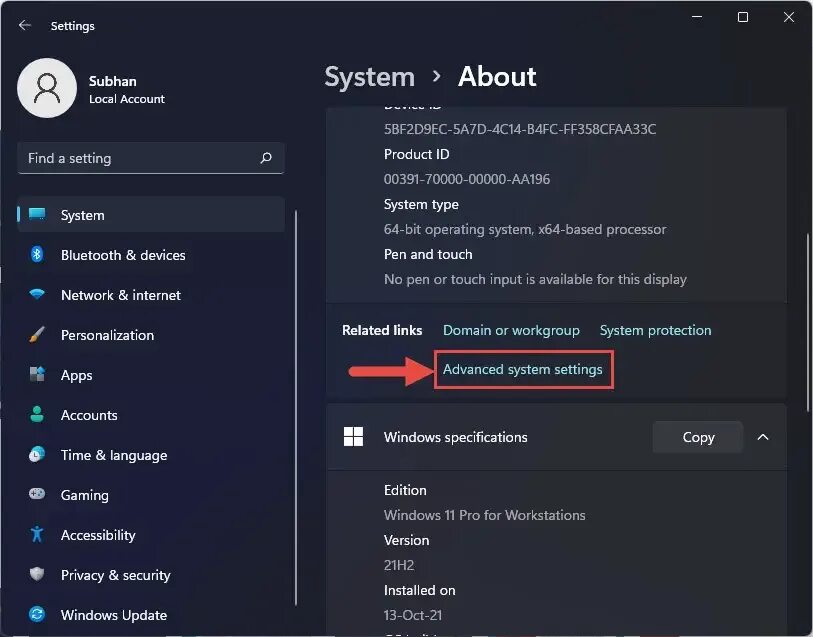Click the Accessibility figure icon
This screenshot has width=813, height=637.
tap(37, 534)
